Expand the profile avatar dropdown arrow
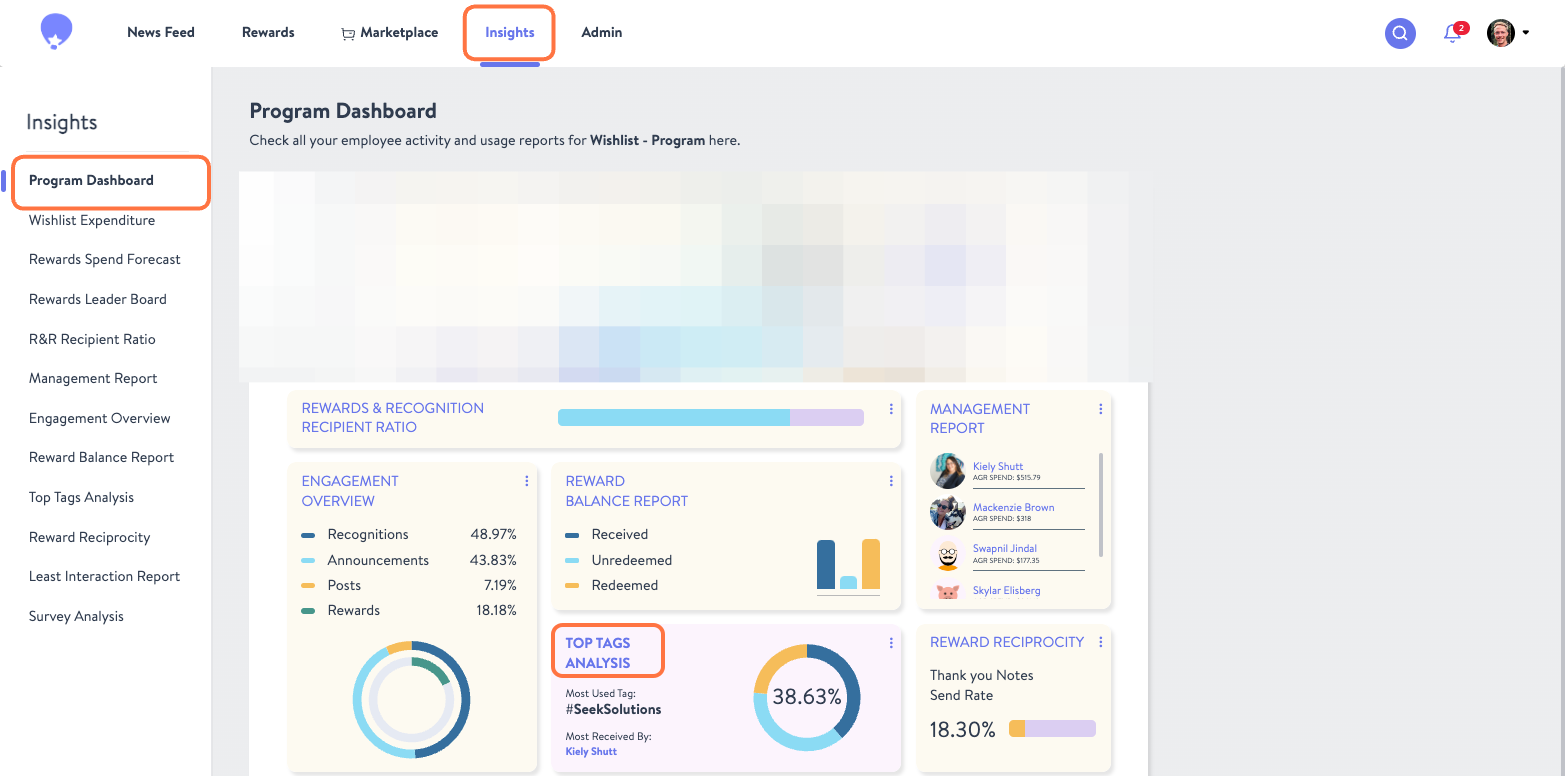 click(x=1527, y=32)
